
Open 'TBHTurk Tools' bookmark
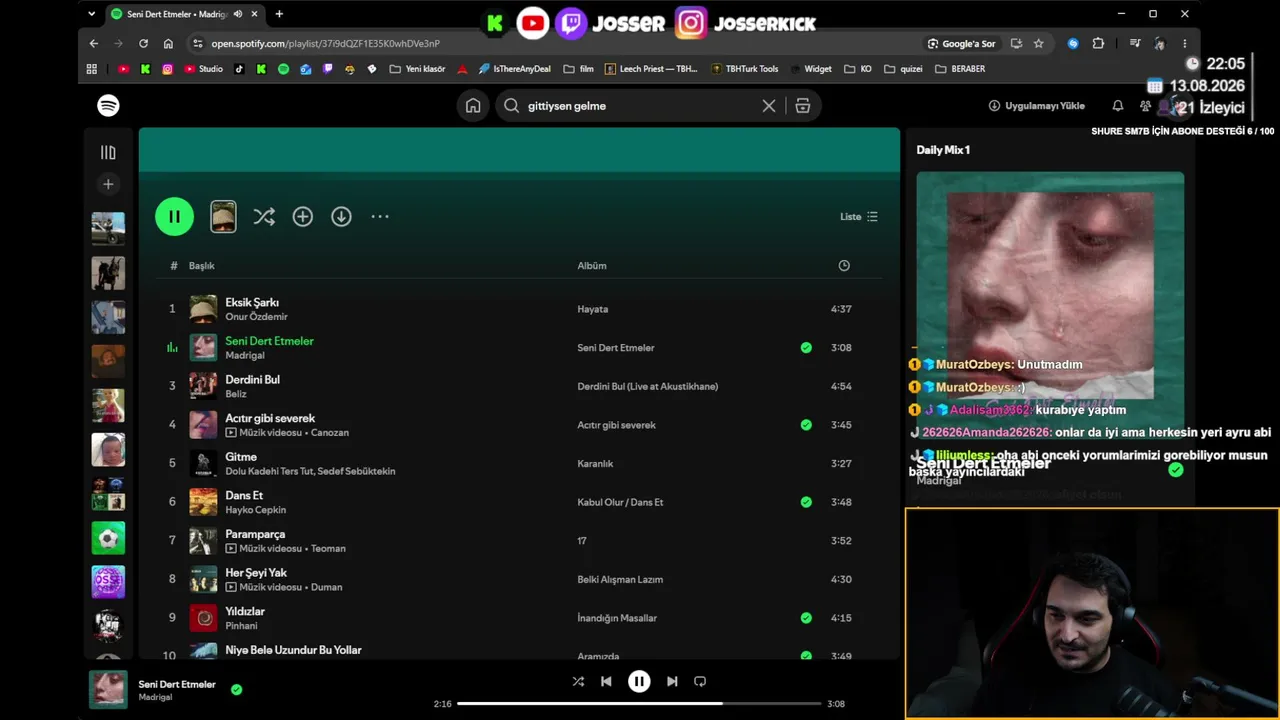click(745, 69)
